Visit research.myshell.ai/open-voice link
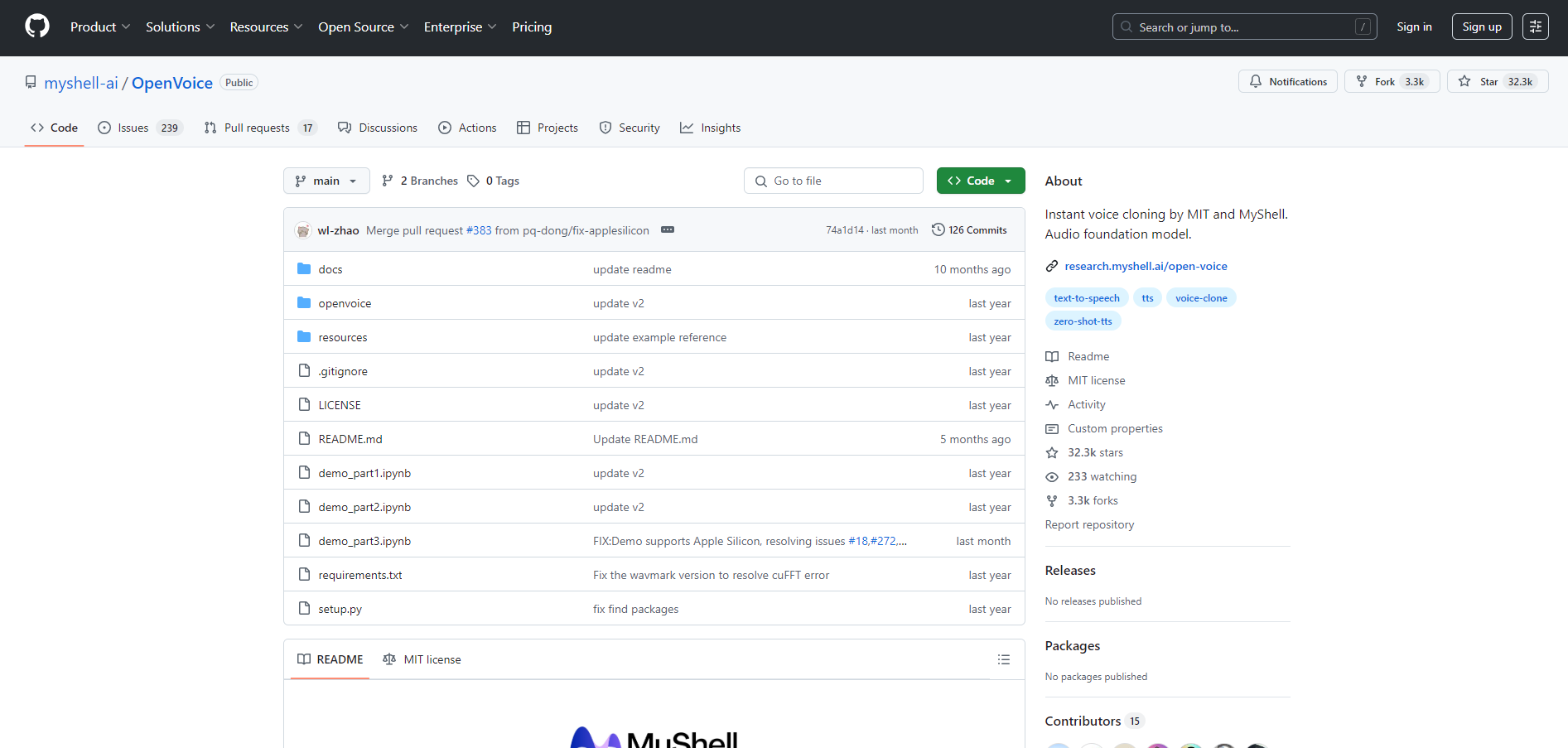This screenshot has width=1568, height=748. coord(1146,266)
